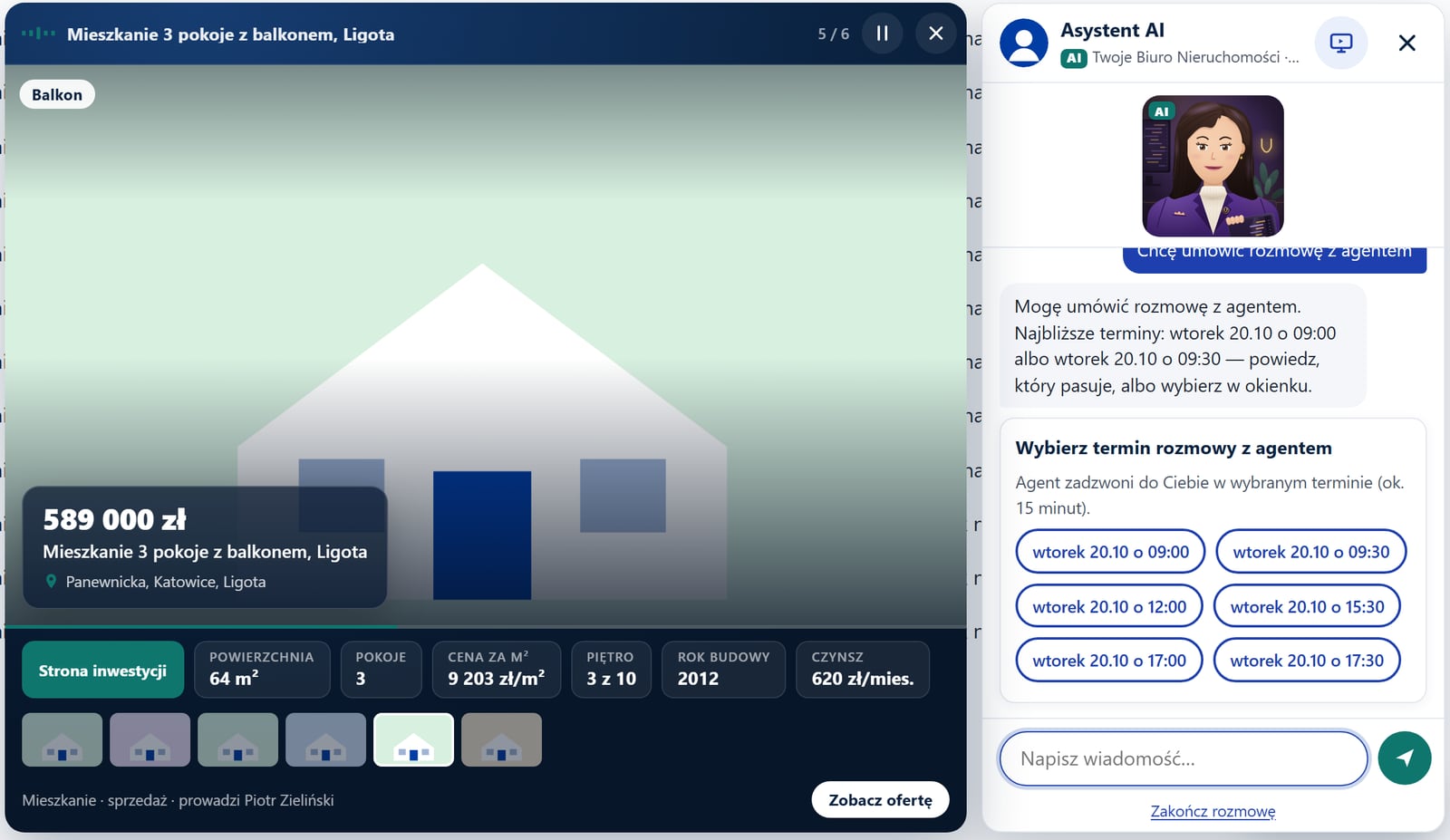Click the user profile icon in chat header

(x=1024, y=43)
